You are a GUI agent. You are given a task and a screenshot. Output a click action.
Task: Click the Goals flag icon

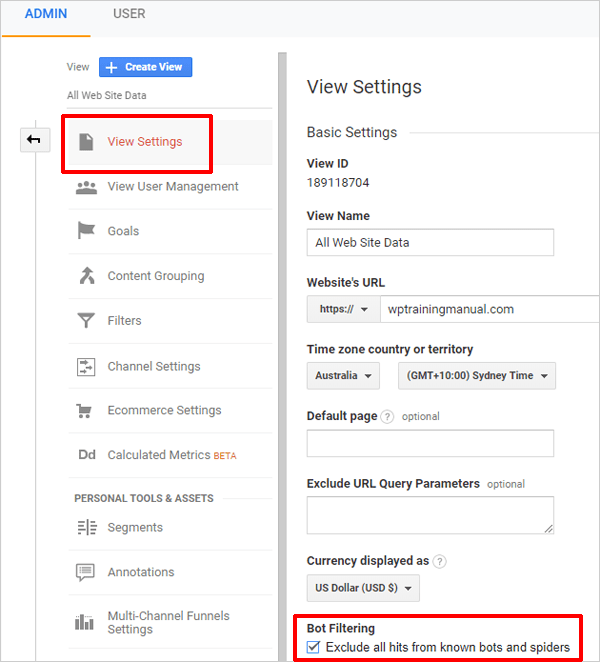pos(86,231)
